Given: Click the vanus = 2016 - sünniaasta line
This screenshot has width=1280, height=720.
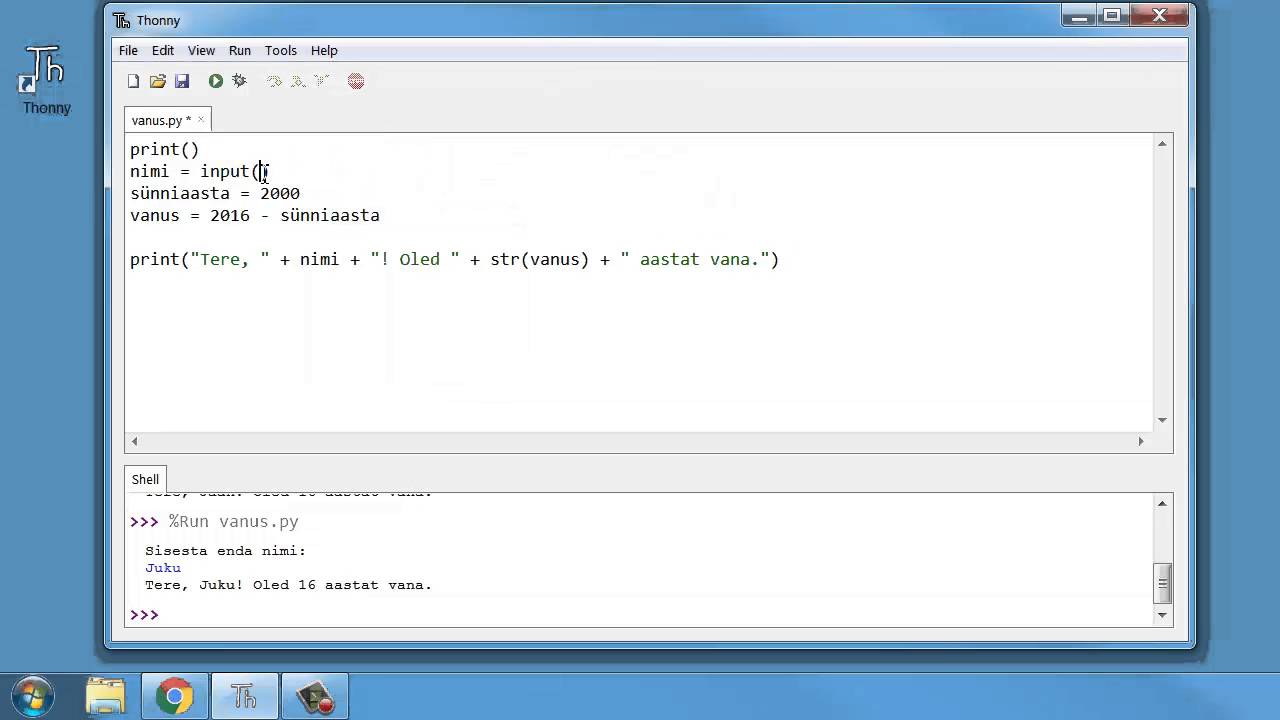Looking at the screenshot, I should 255,216.
